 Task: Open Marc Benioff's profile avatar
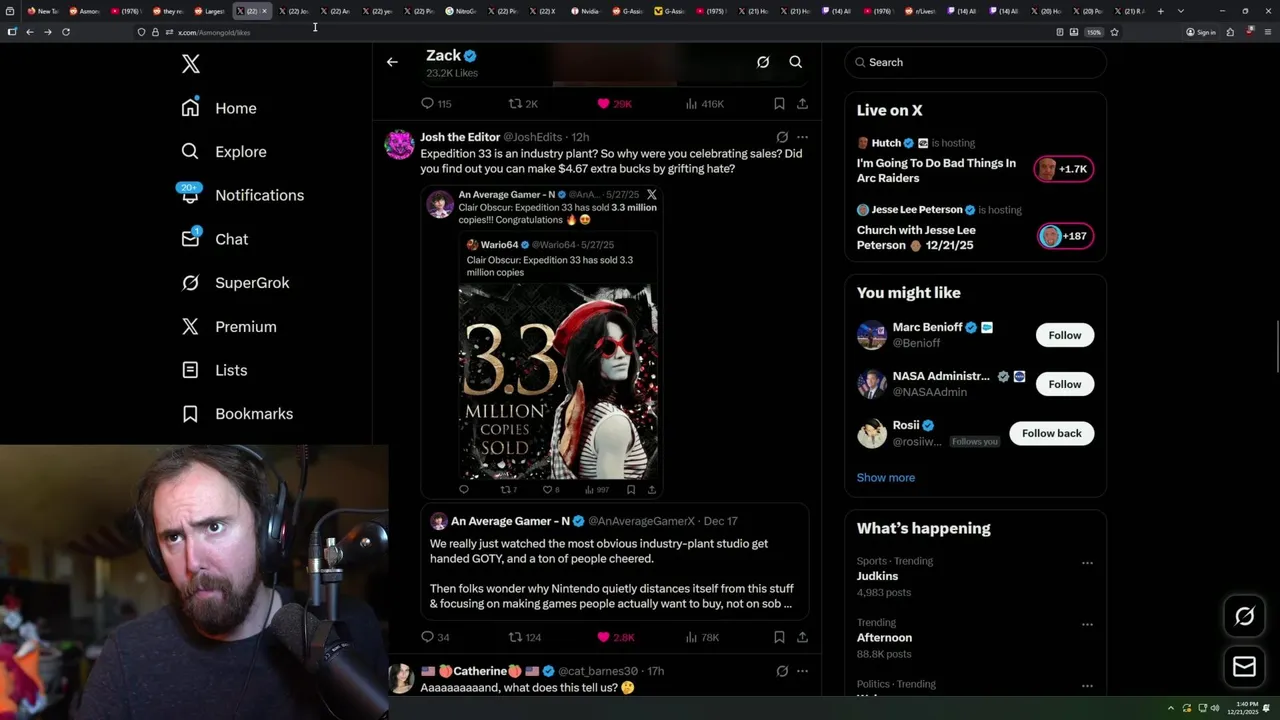872,335
